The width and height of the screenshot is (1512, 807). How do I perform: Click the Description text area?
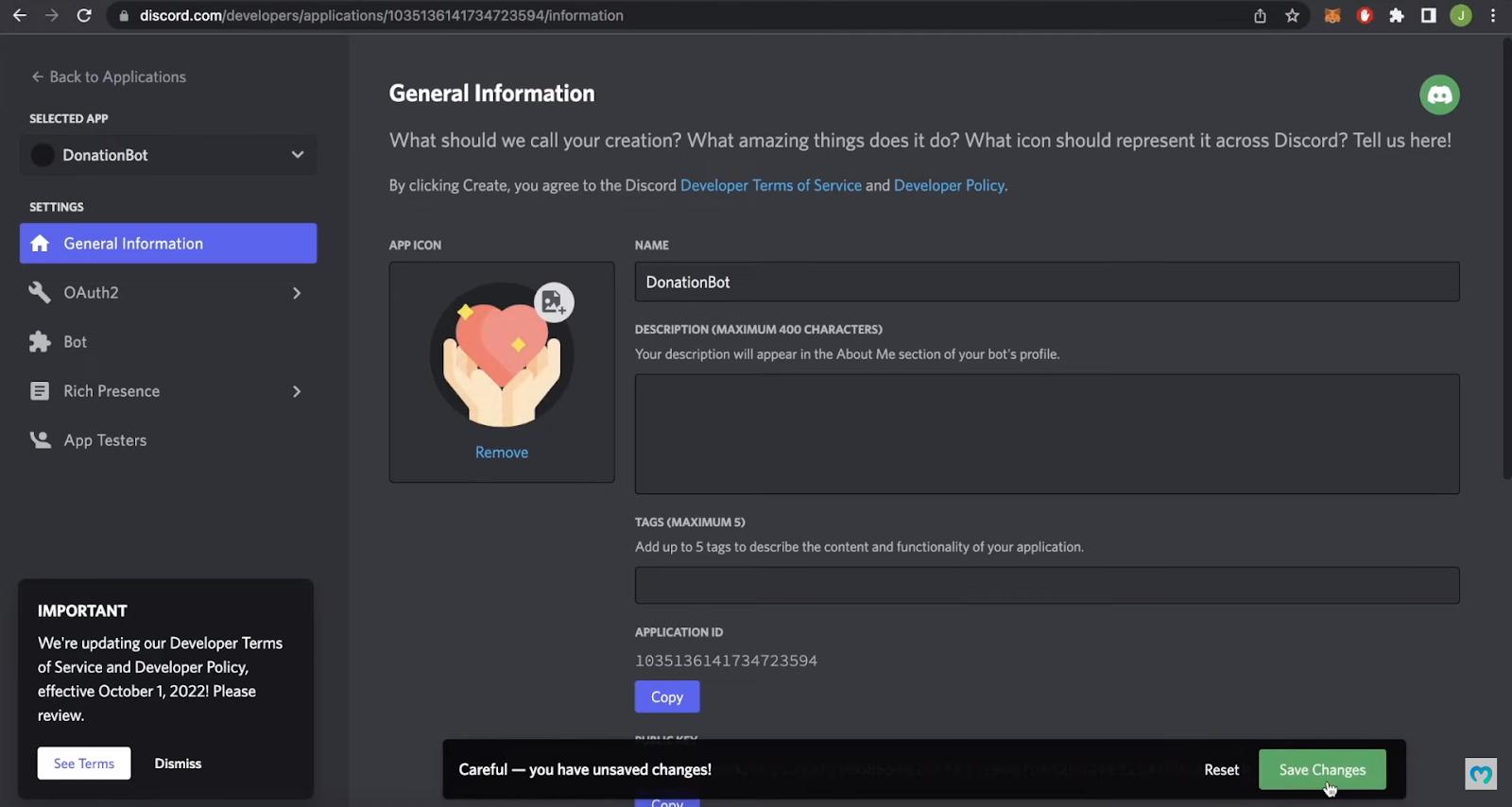1047,434
